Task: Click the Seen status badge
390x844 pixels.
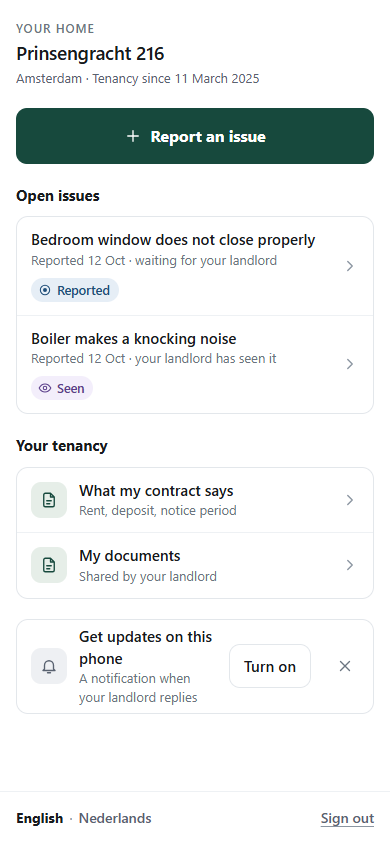Action: click(62, 388)
